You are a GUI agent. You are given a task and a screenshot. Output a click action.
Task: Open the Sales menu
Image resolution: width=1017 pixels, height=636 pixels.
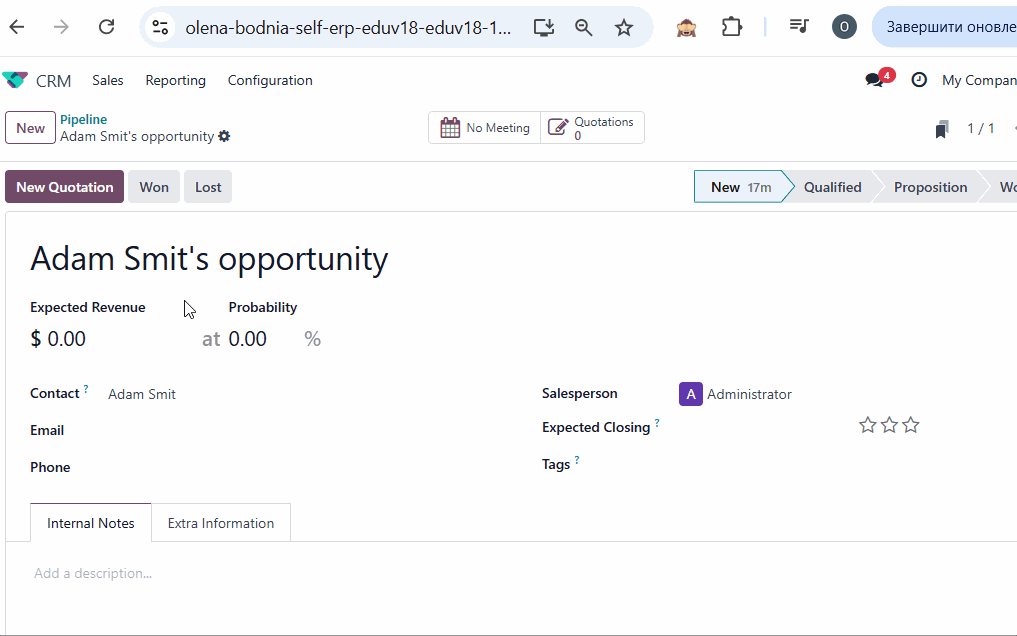click(x=108, y=80)
